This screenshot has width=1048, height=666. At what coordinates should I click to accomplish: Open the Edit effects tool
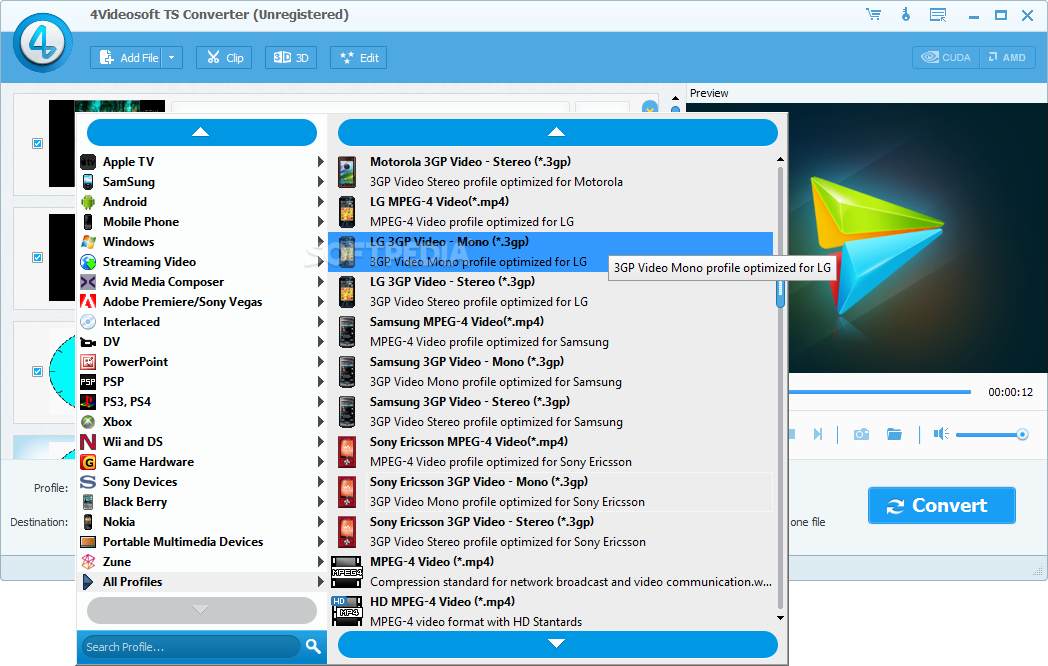(x=359, y=58)
